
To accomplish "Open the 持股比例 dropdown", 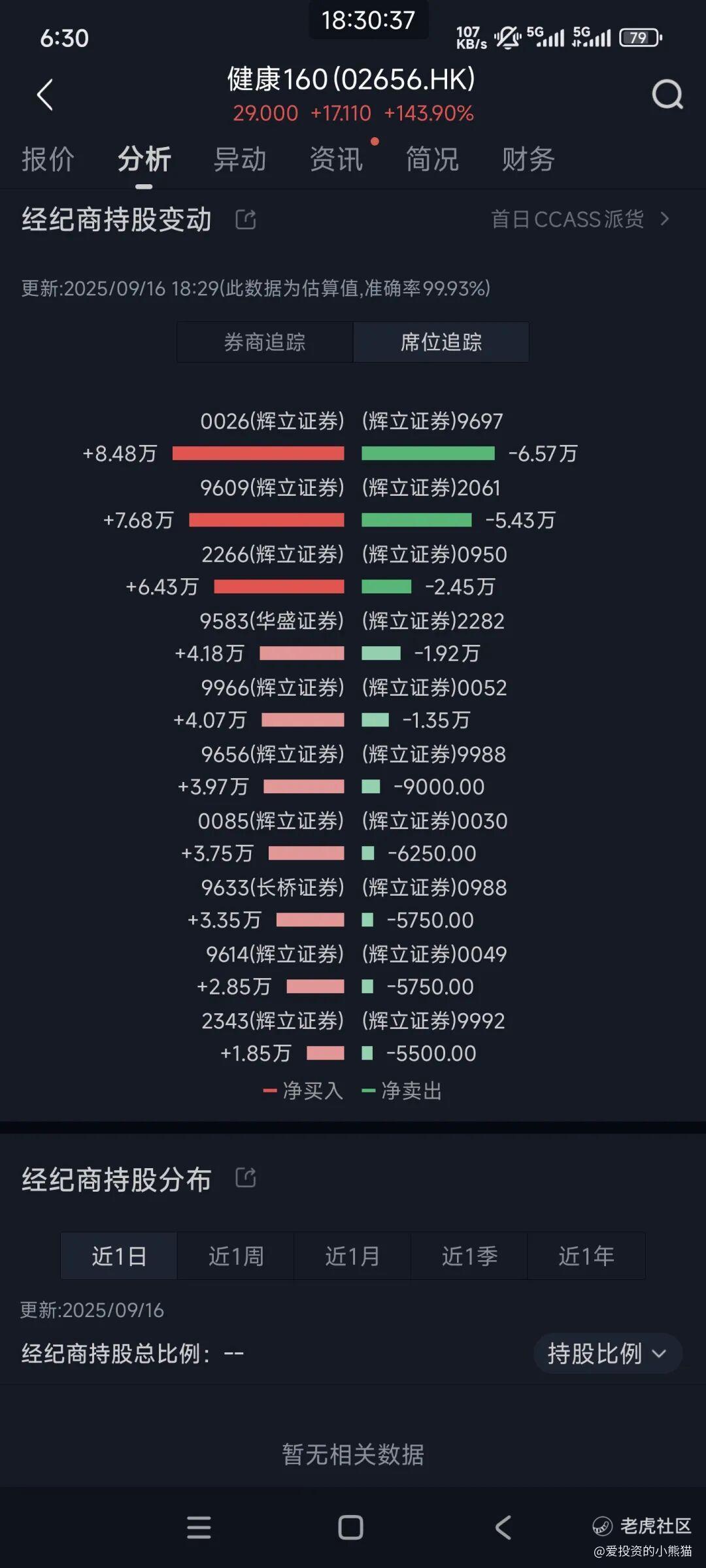I will (608, 1353).
